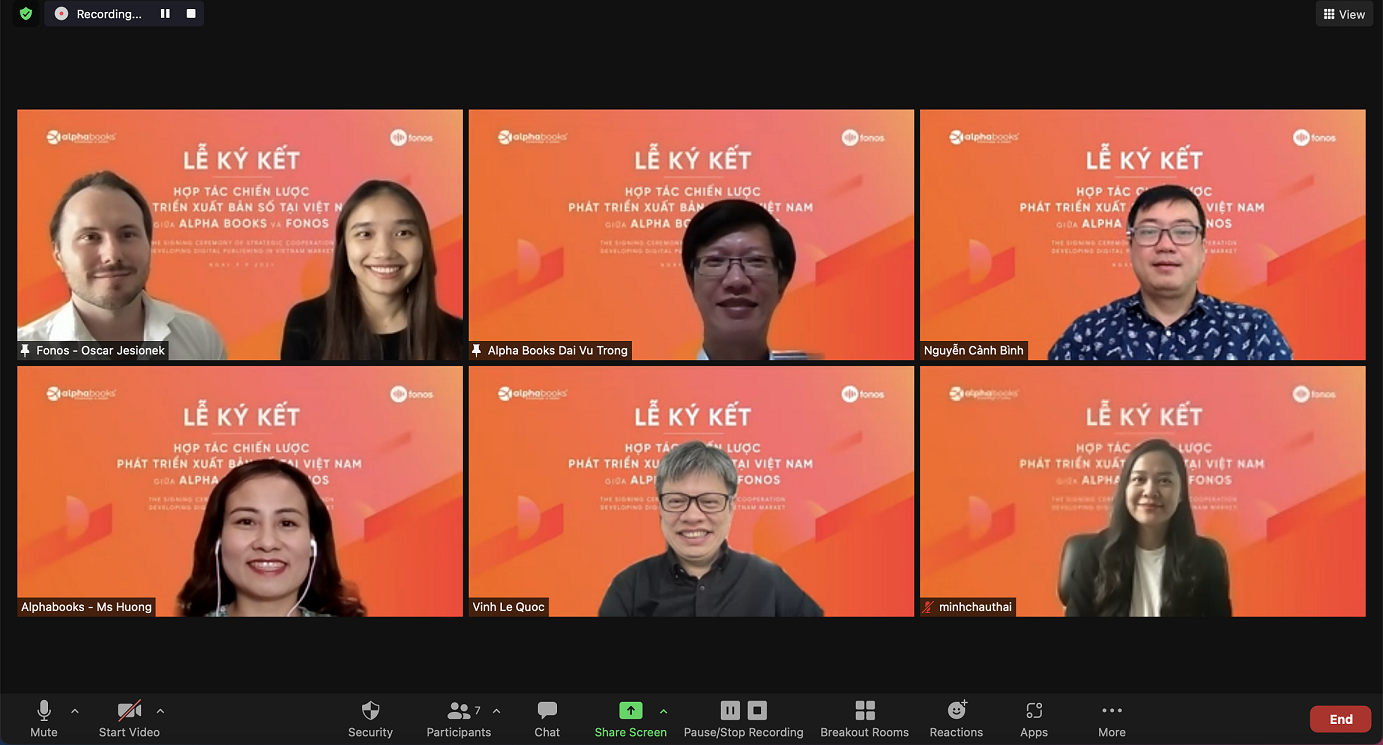The image size is (1383, 745).
Task: Click the green encryption shield icon
Action: [x=26, y=14]
